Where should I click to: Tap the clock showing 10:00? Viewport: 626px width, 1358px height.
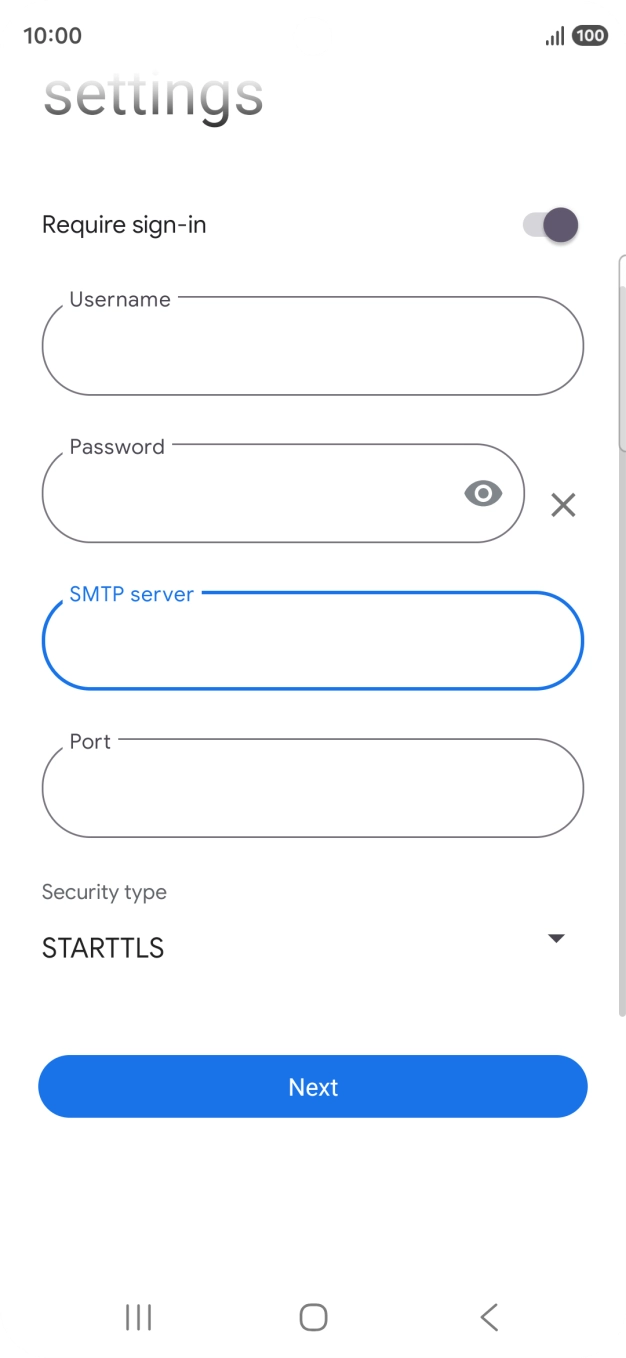(x=52, y=36)
